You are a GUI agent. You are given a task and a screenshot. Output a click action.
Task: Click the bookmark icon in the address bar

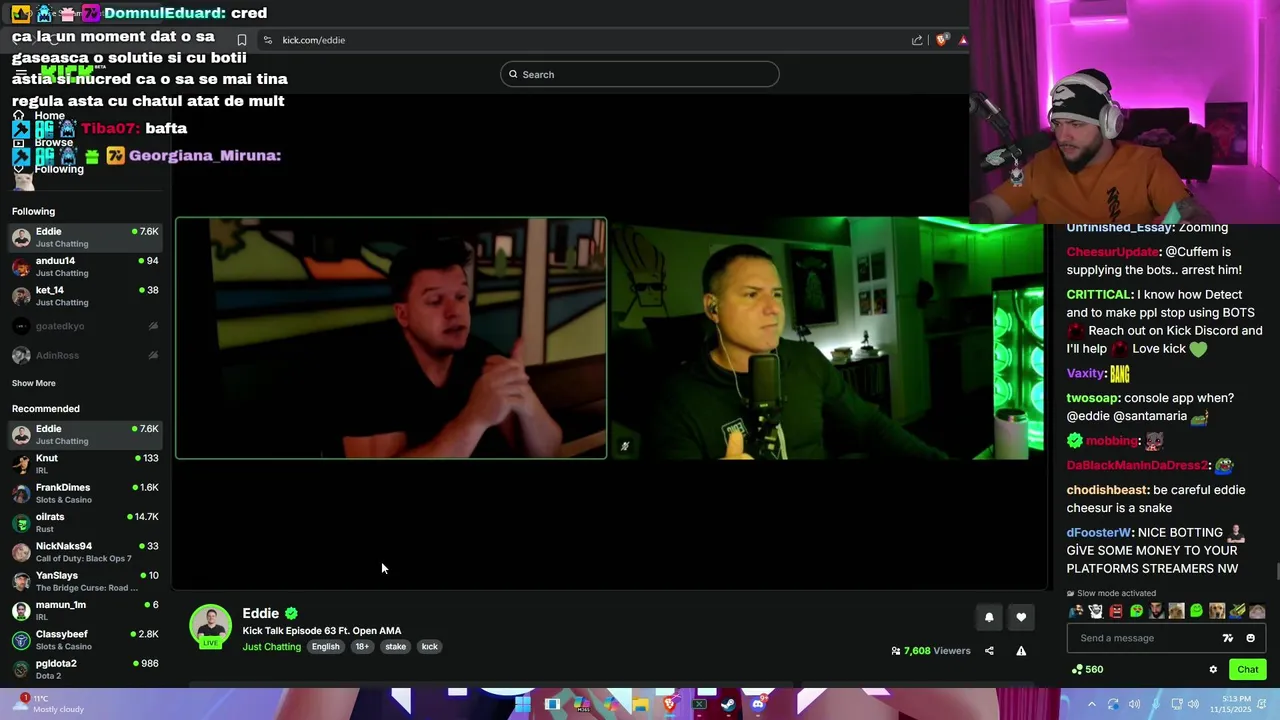(241, 40)
